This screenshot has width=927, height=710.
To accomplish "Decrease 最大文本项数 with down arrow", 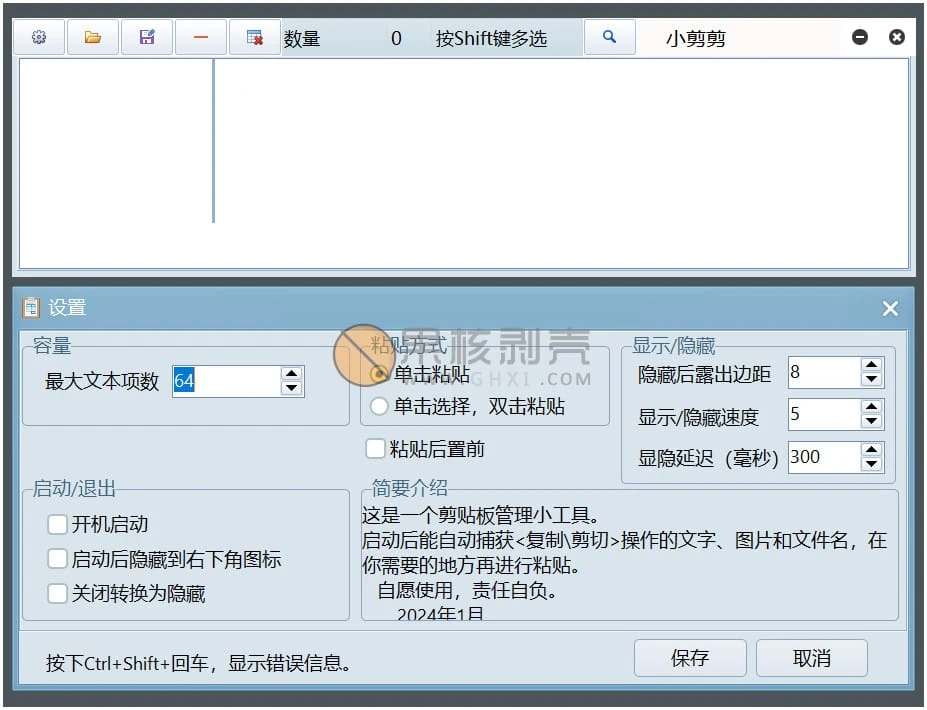I will [x=291, y=388].
